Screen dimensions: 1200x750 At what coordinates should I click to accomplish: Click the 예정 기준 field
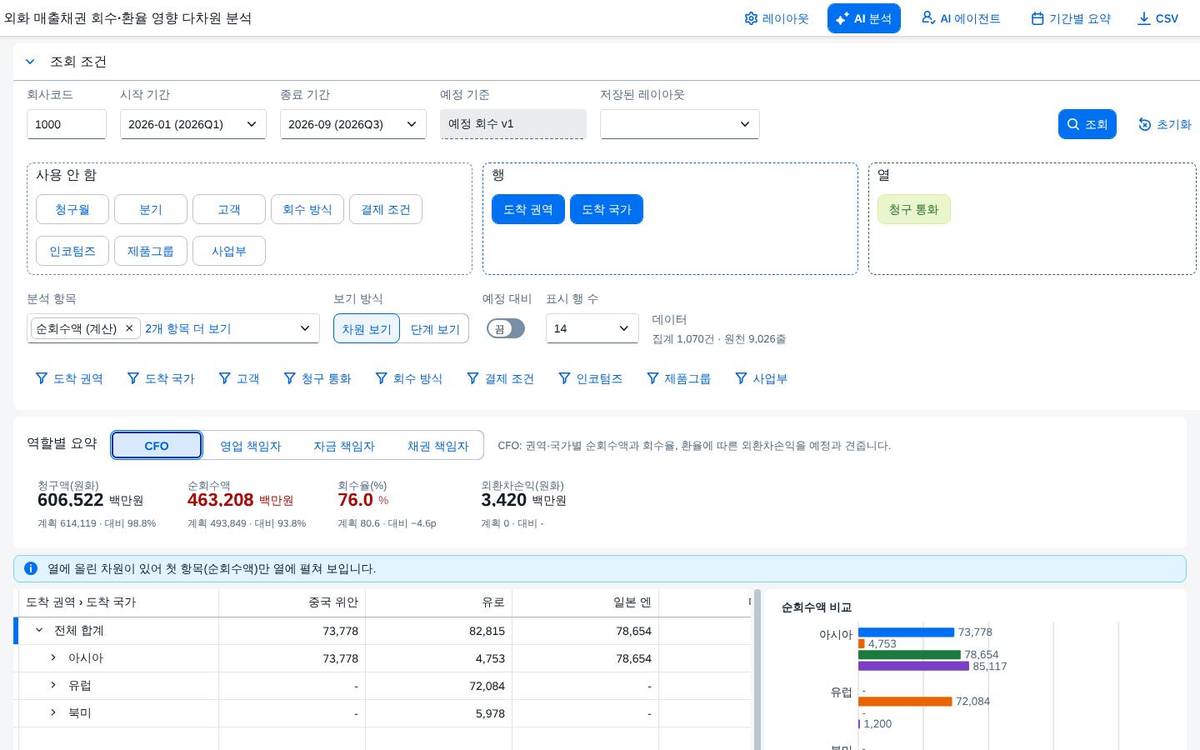[513, 124]
